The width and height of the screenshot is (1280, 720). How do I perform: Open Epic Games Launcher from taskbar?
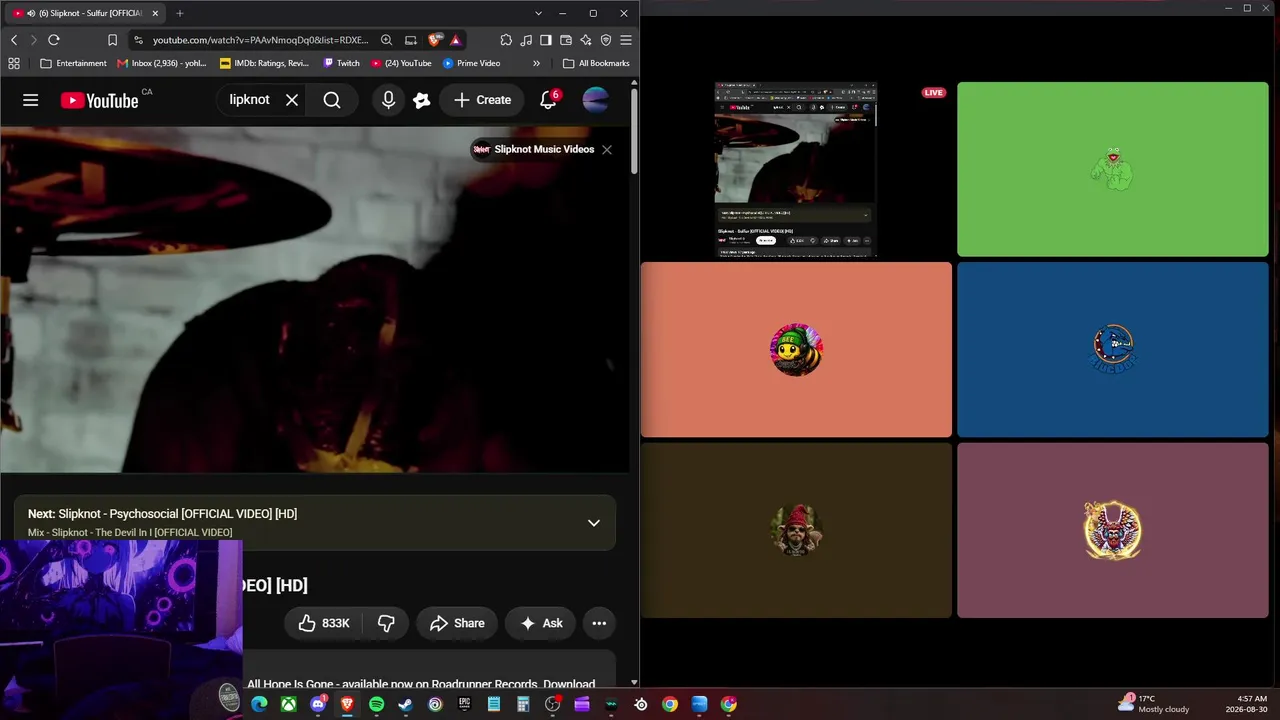464,704
